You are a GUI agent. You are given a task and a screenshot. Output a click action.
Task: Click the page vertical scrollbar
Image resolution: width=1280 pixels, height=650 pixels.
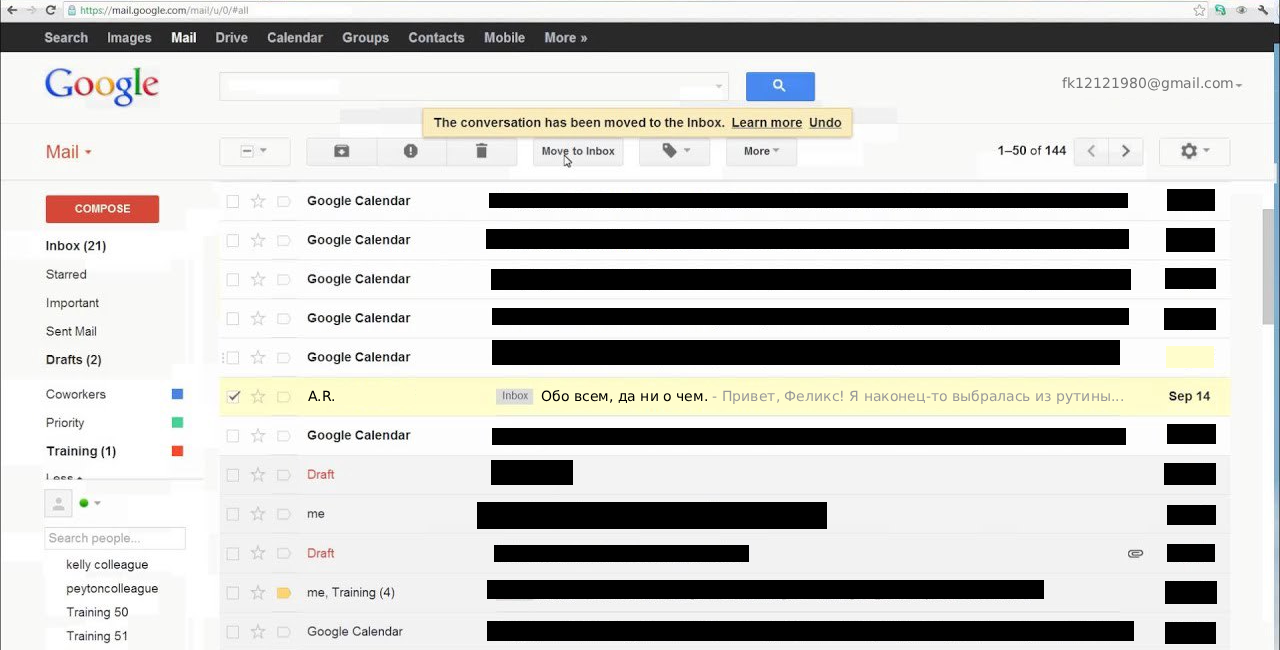pyautogui.click(x=1269, y=268)
